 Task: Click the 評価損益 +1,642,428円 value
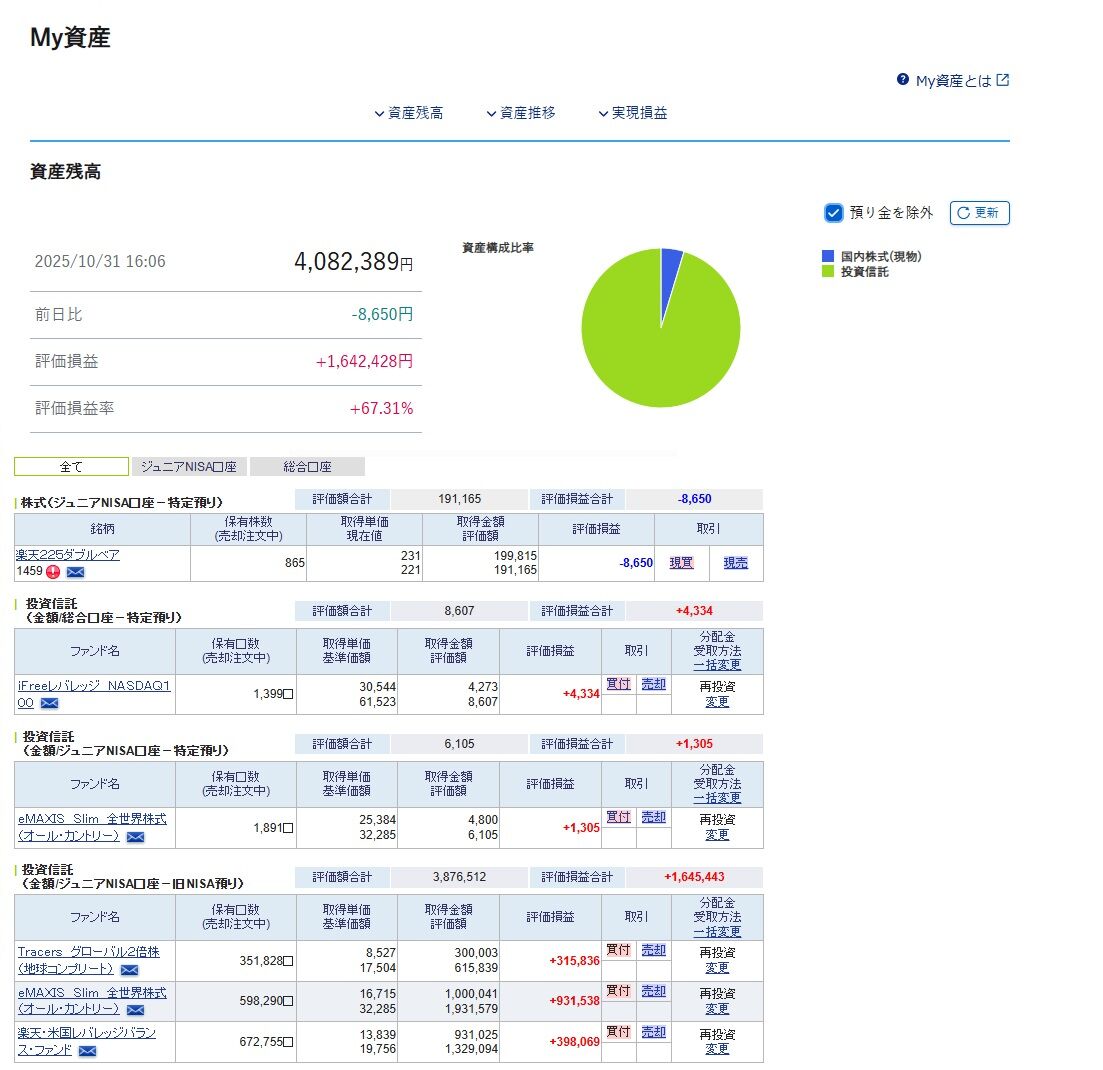(x=364, y=362)
